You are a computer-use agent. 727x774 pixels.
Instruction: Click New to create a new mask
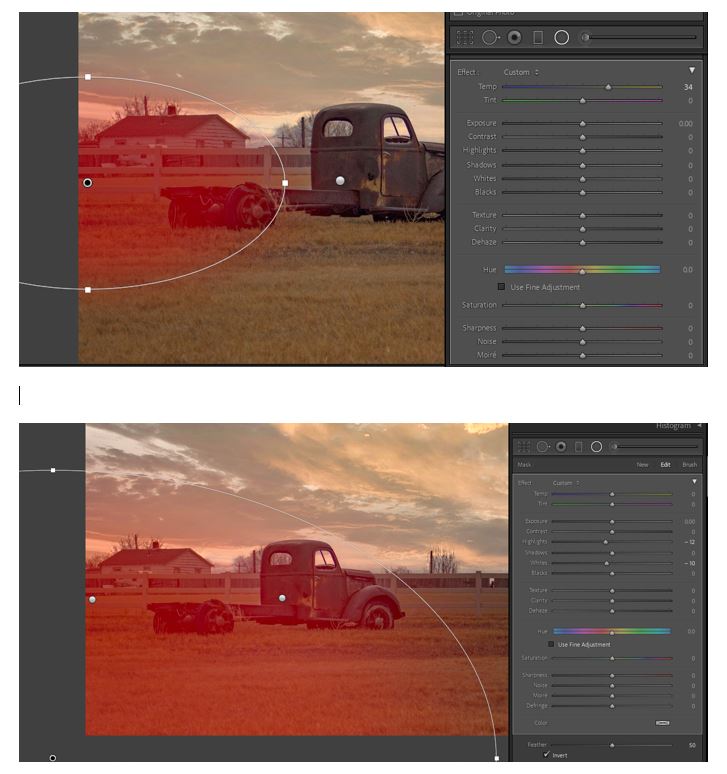(642, 464)
